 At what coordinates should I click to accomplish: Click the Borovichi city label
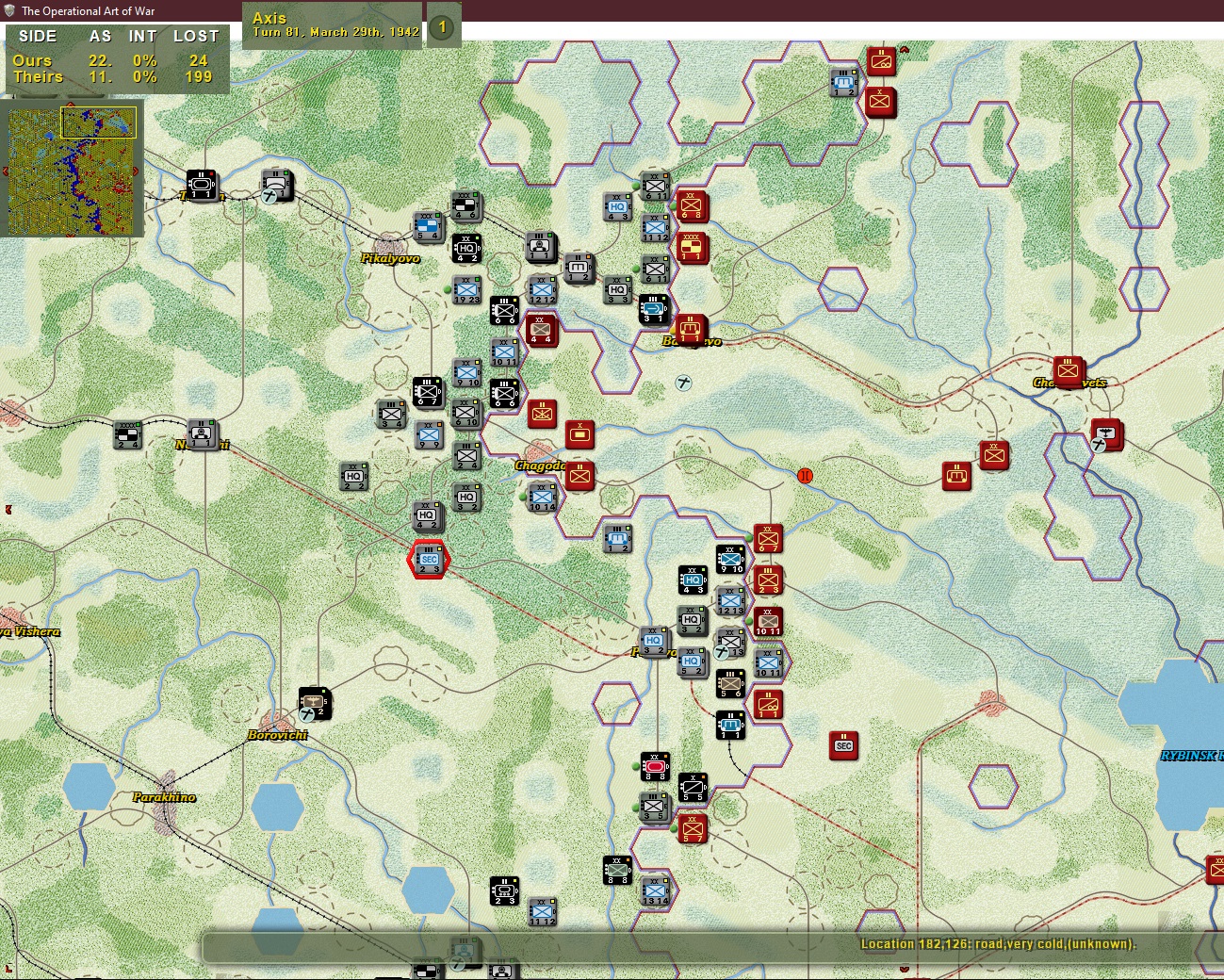point(278,735)
